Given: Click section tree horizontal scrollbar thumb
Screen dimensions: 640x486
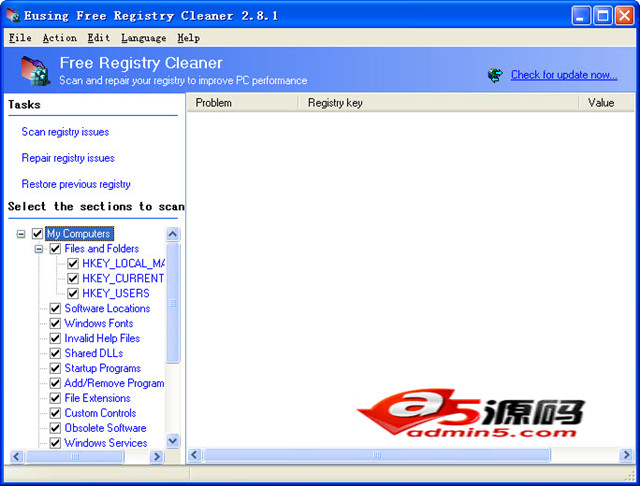Looking at the screenshot, I should pos(75,456).
